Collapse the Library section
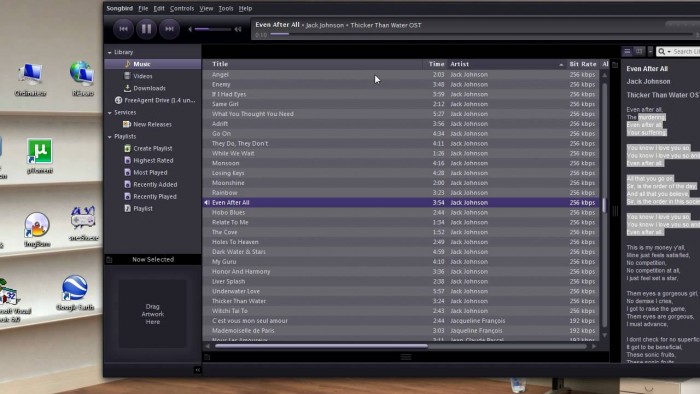This screenshot has height=394, width=700. tap(110, 53)
